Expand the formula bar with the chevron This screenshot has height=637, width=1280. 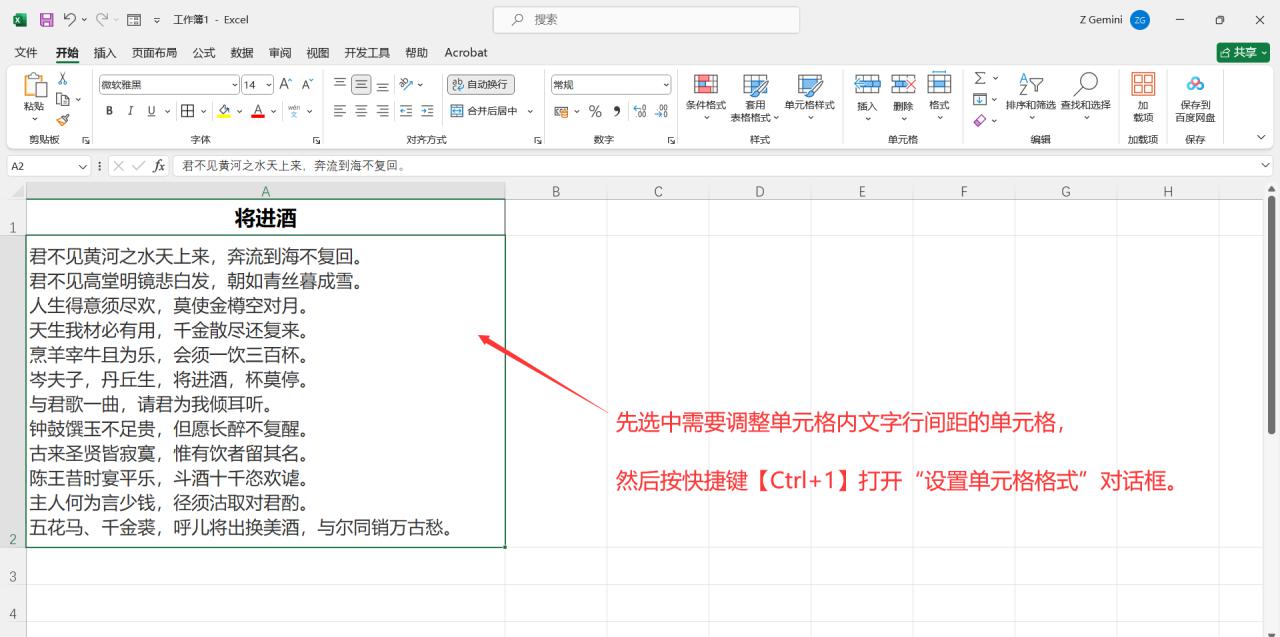[x=1266, y=166]
